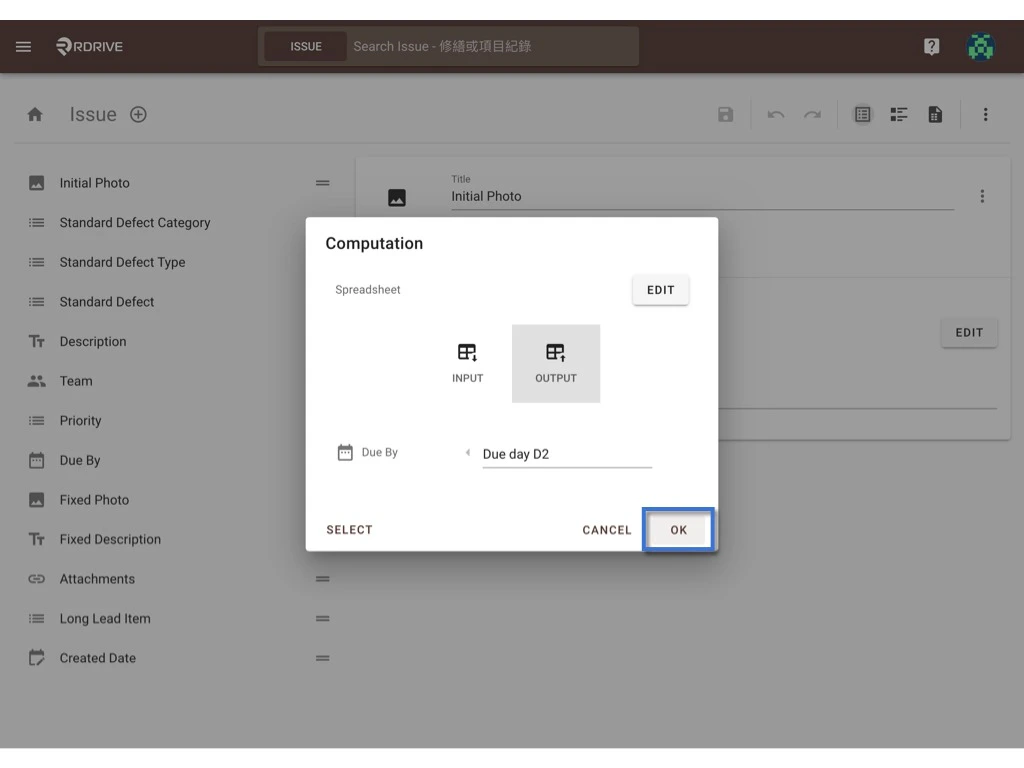The width and height of the screenshot is (1024, 768).
Task: Cancel the Computation dialog
Action: pyautogui.click(x=607, y=530)
